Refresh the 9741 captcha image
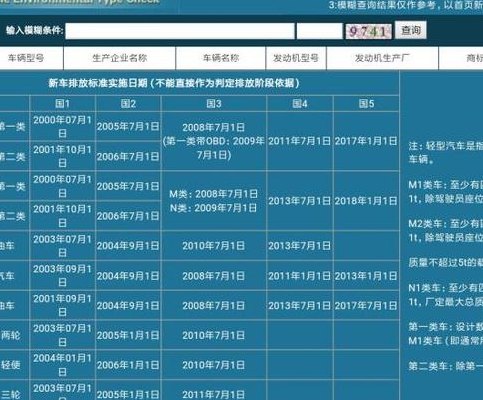The width and height of the screenshot is (483, 400). point(368,32)
